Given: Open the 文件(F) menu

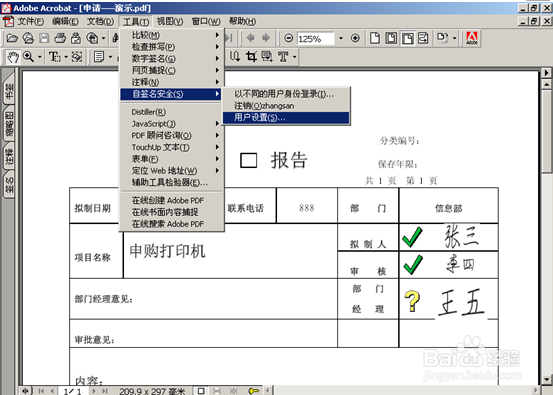Looking at the screenshot, I should coord(31,22).
